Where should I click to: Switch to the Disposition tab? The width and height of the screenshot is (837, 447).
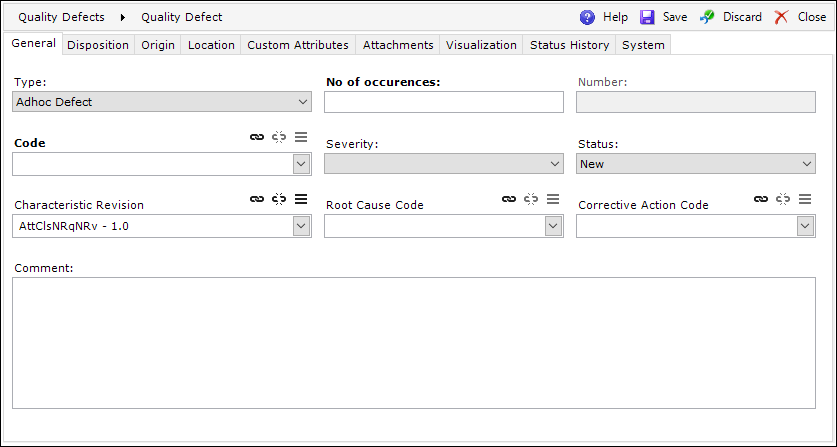[98, 45]
